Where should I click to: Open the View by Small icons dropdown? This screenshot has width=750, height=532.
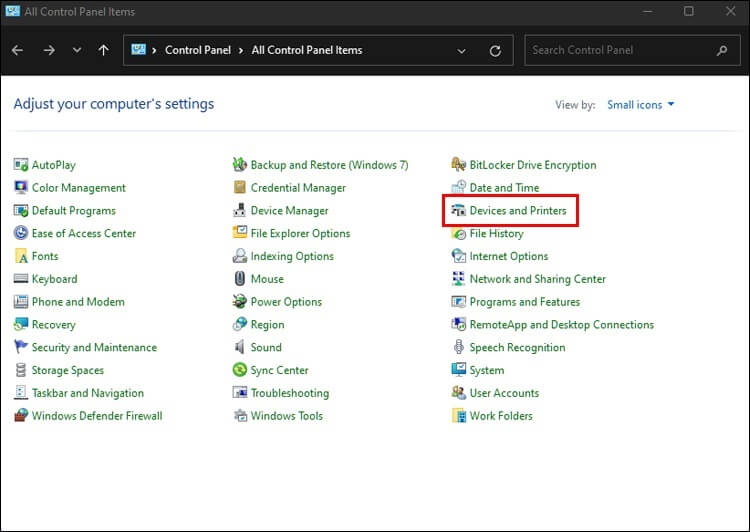click(x=640, y=105)
